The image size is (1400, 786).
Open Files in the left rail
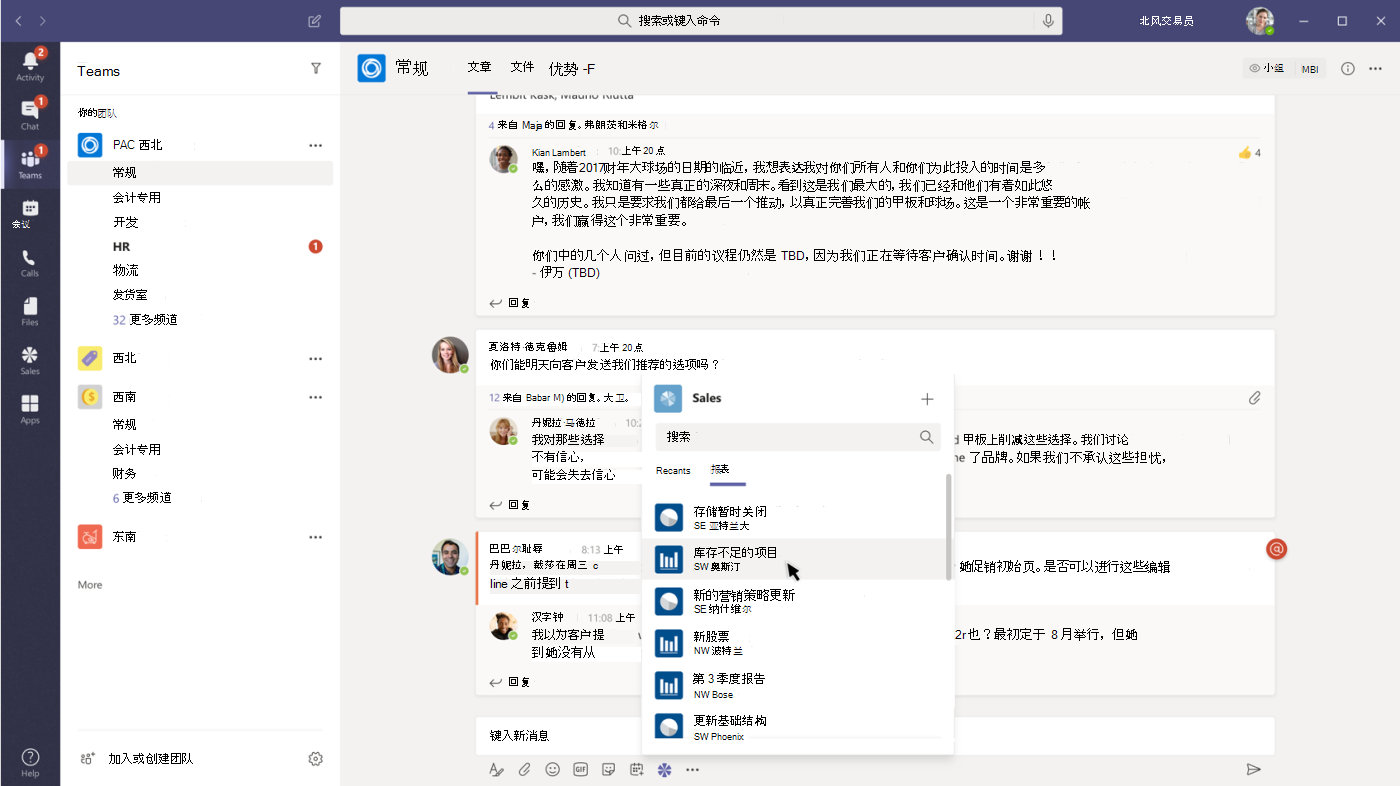tap(30, 311)
